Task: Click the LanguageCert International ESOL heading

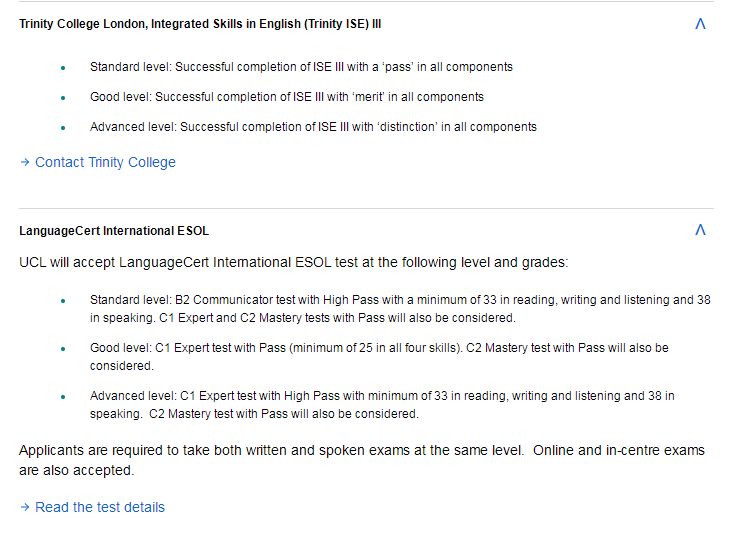Action: pos(114,231)
